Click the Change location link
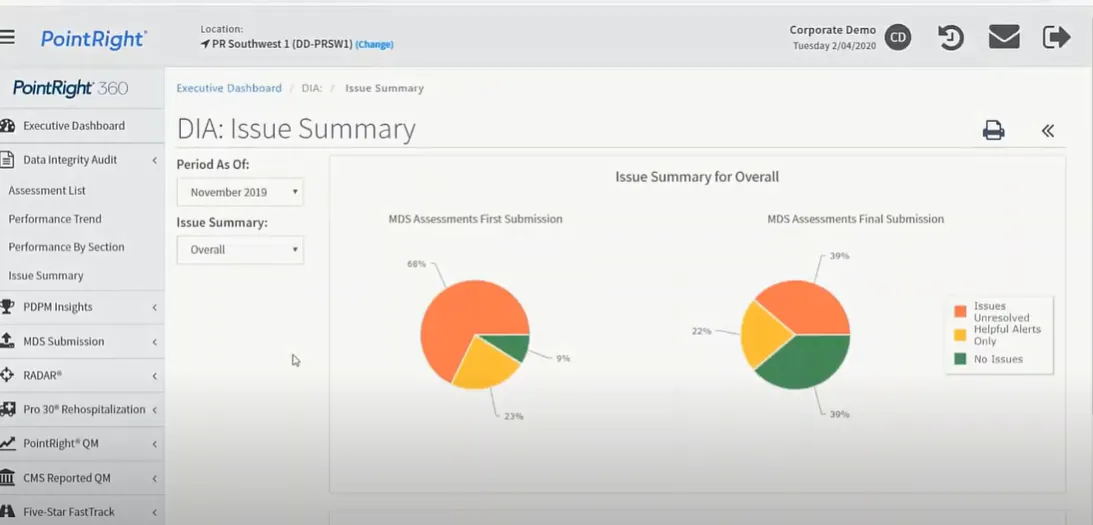The width and height of the screenshot is (1093, 525). [374, 44]
